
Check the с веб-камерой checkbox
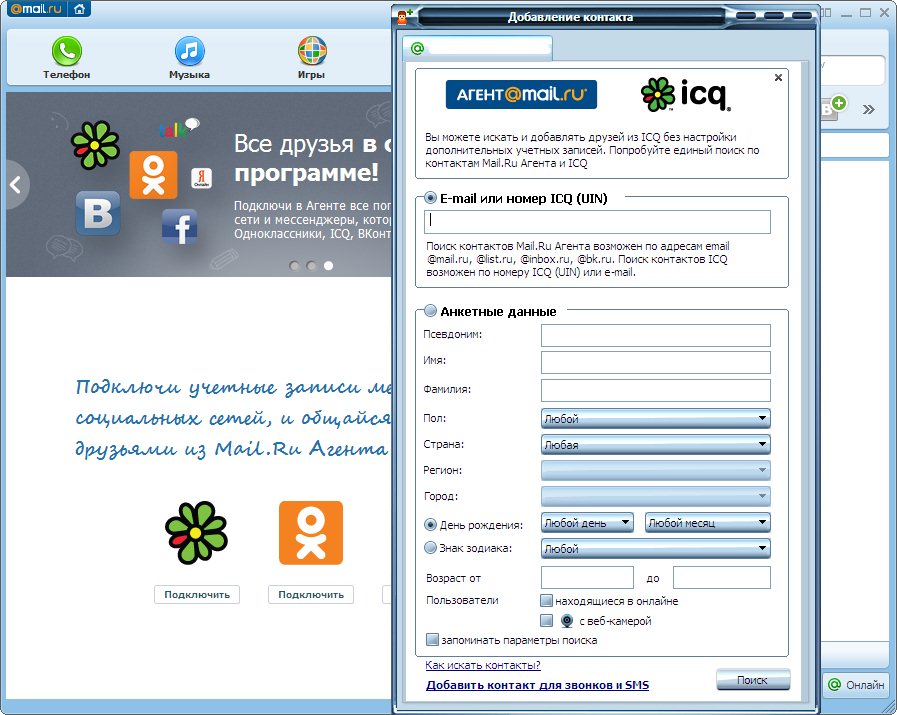pos(546,621)
